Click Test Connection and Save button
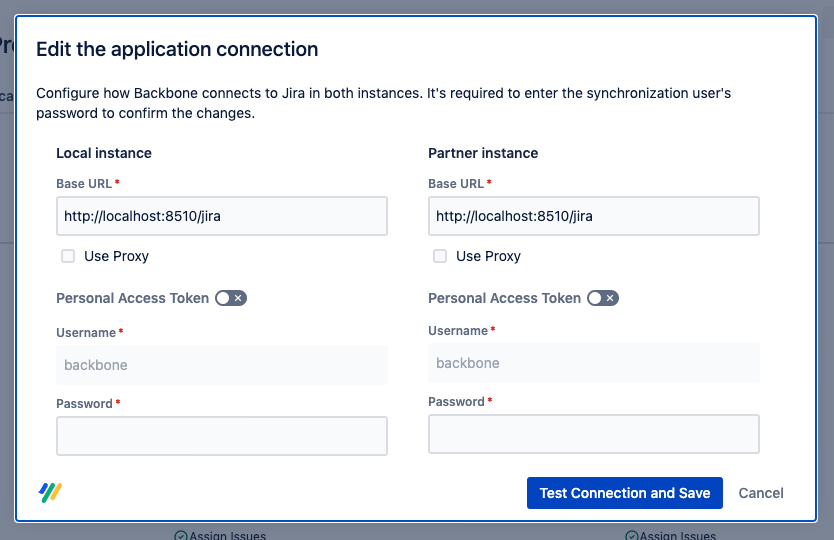Image resolution: width=834 pixels, height=540 pixels. click(624, 493)
